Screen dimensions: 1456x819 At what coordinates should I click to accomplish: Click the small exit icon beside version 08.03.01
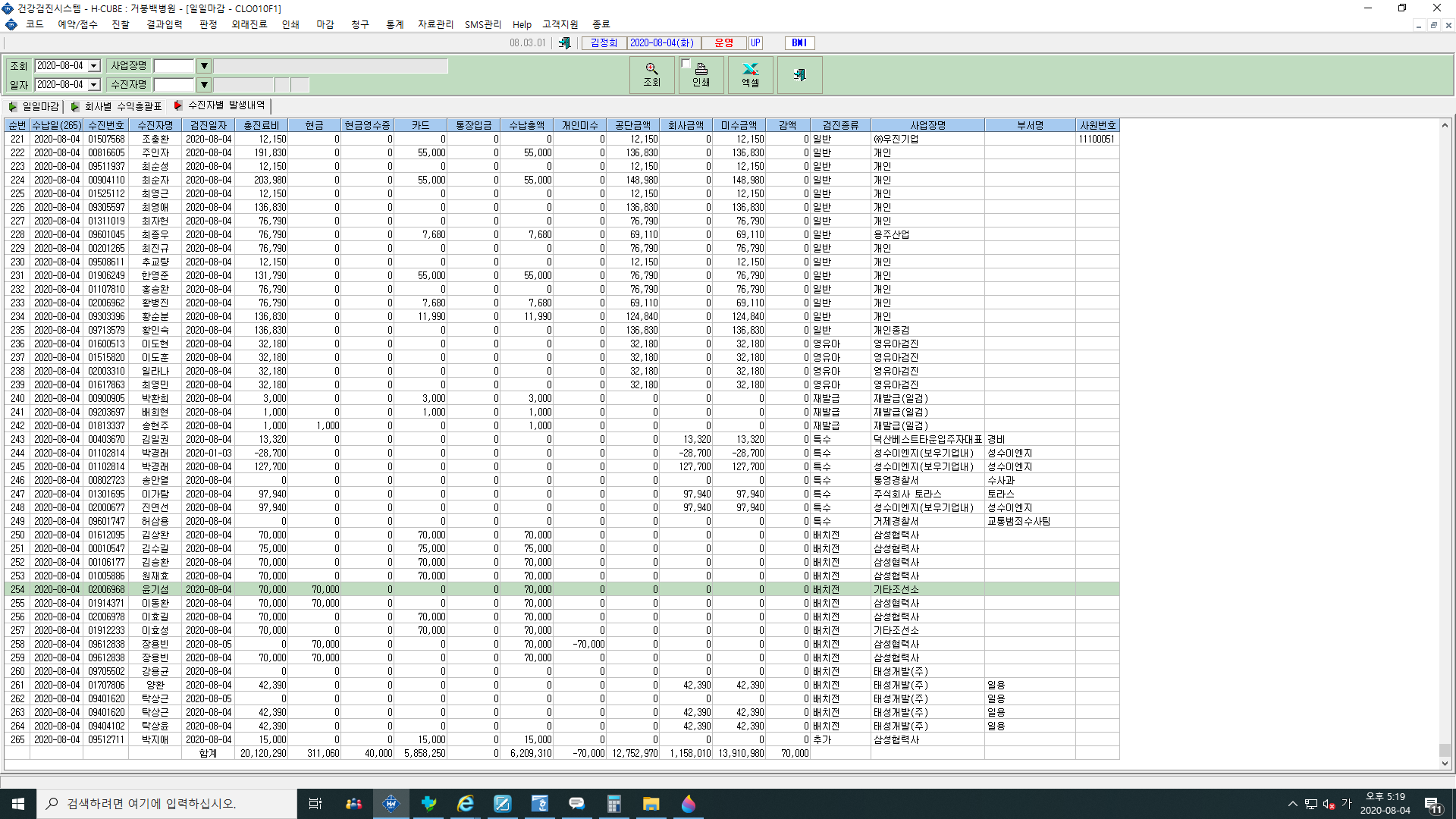(x=564, y=43)
